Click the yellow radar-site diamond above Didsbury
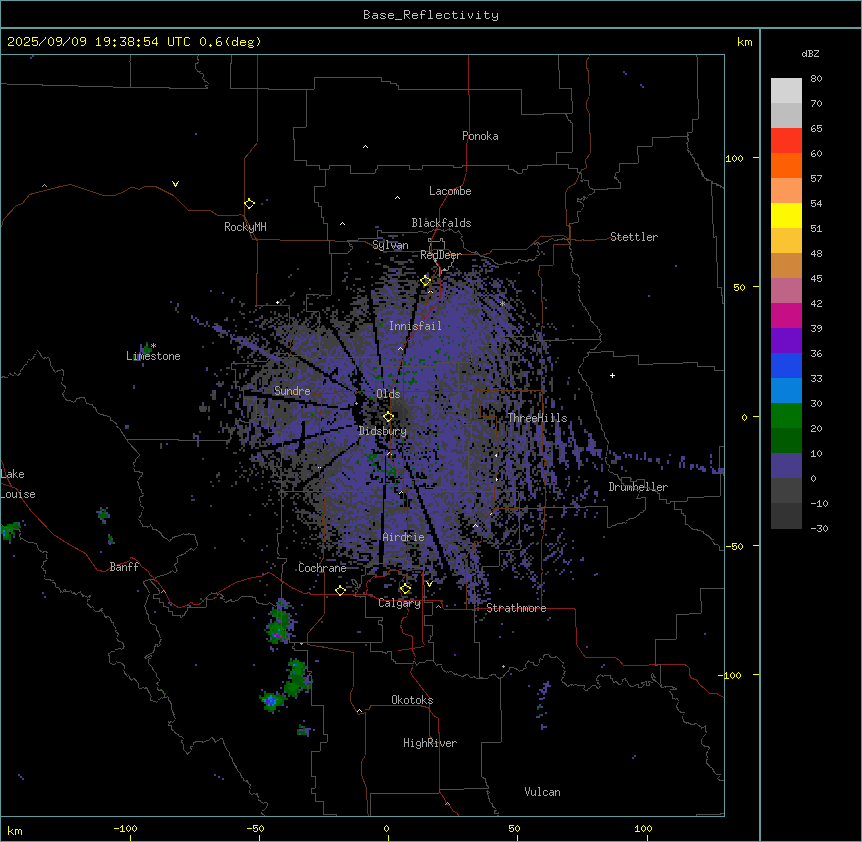862x842 pixels. 388,417
